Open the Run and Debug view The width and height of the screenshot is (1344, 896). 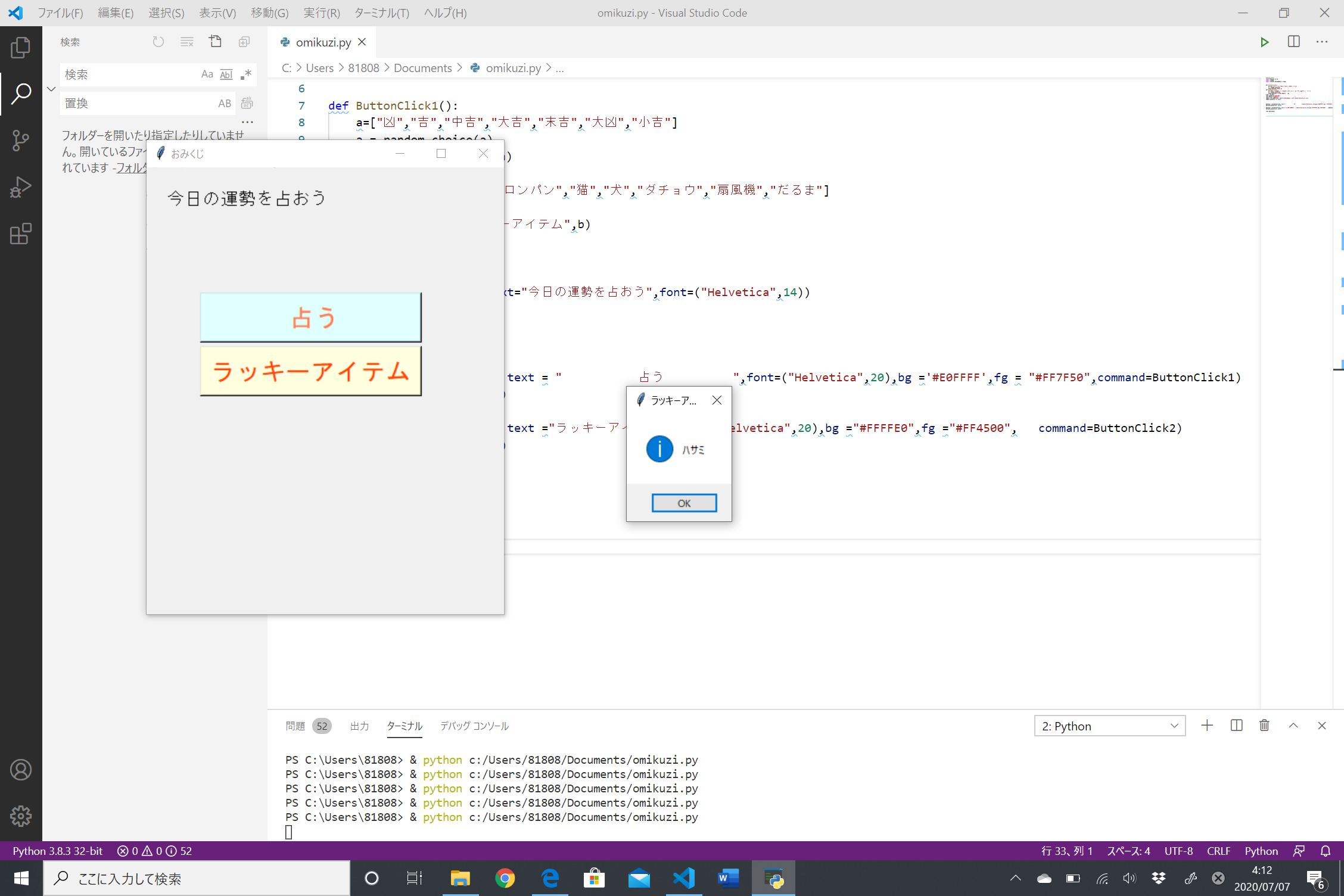[x=21, y=187]
